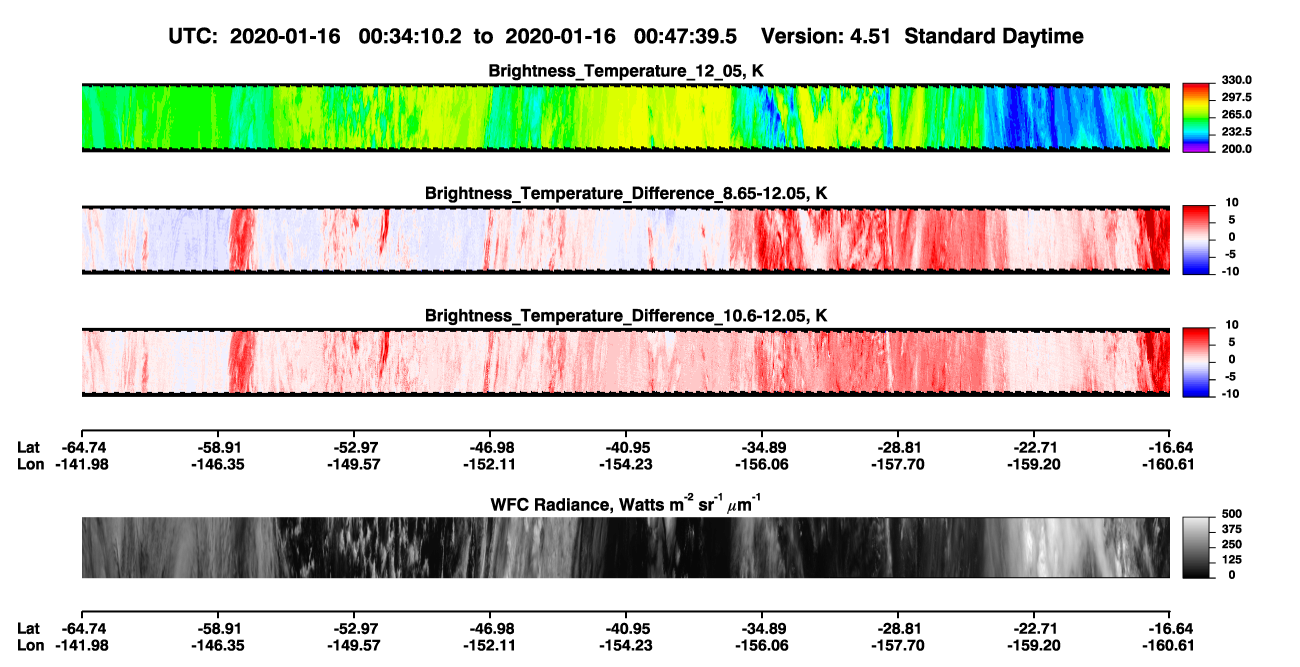Screen dimensions: 1300x667
Task: Click the Brightness_Temperature_12_05, K panel title
Action: (x=625, y=71)
